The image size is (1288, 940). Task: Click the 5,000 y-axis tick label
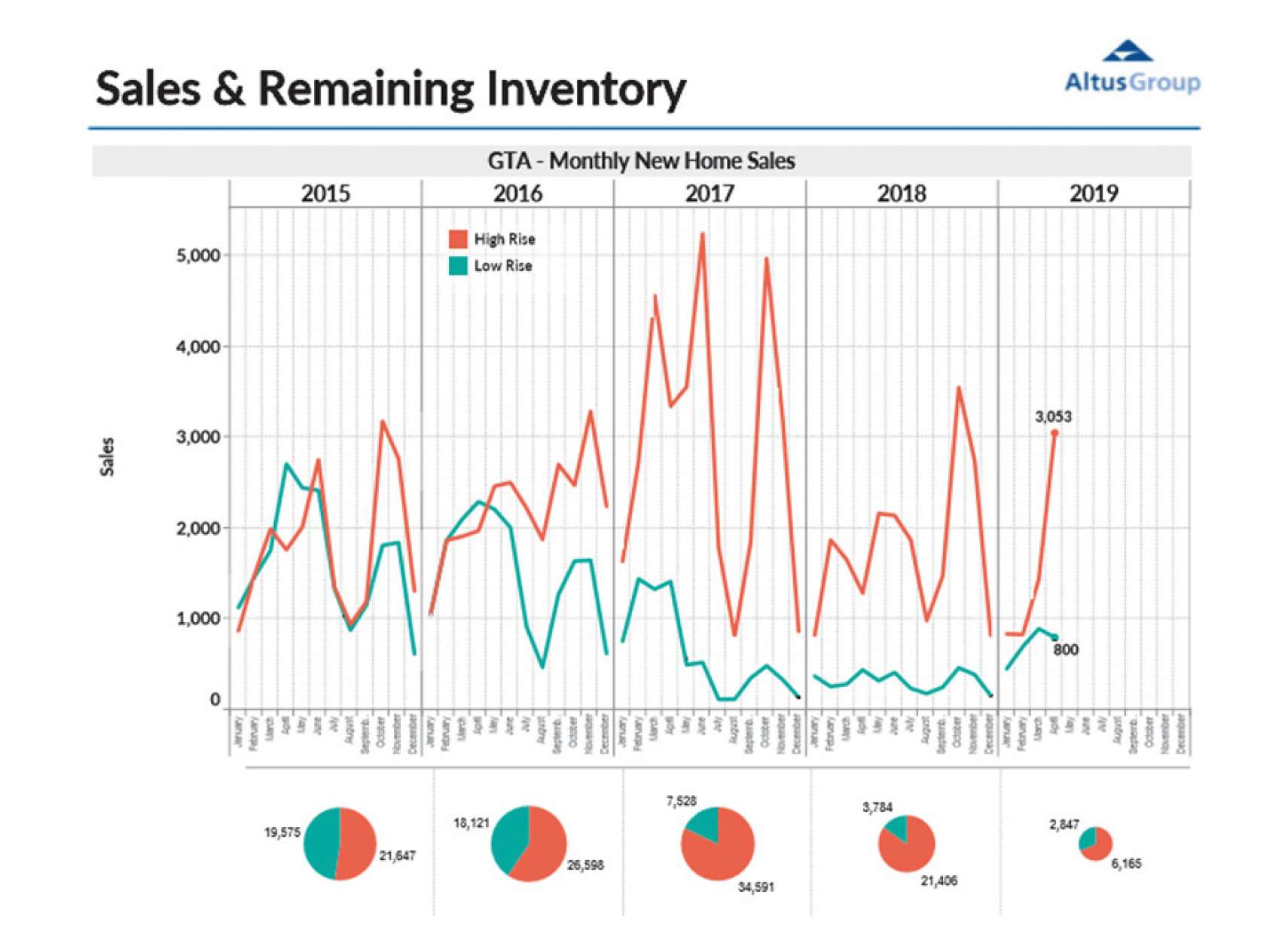198,256
